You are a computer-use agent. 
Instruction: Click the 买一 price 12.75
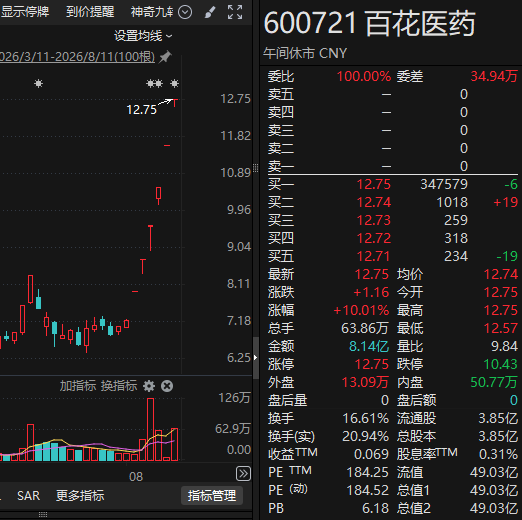374,184
